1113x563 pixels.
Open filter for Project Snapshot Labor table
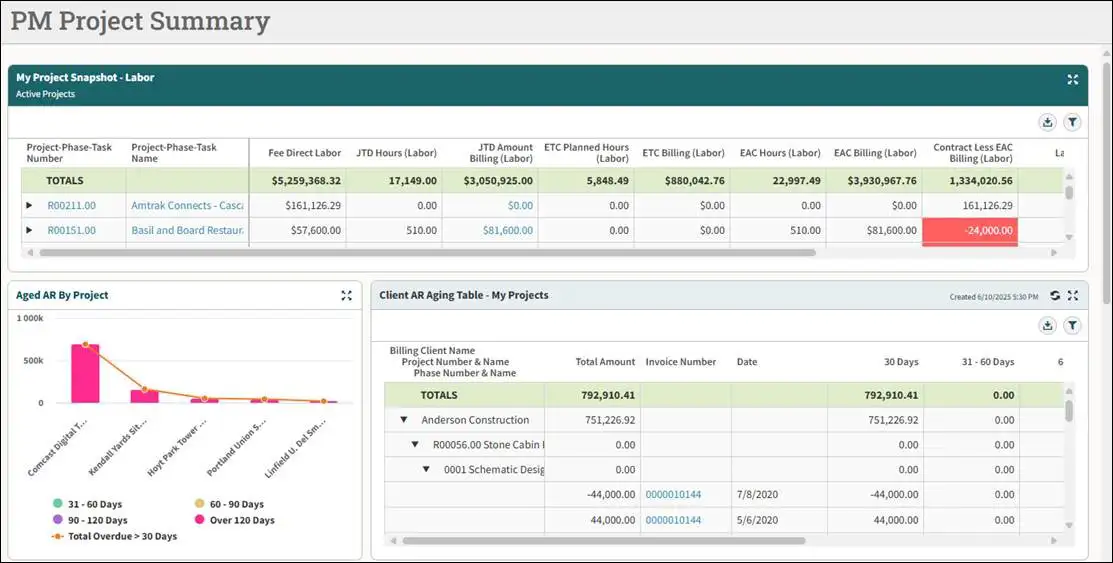pos(1072,123)
